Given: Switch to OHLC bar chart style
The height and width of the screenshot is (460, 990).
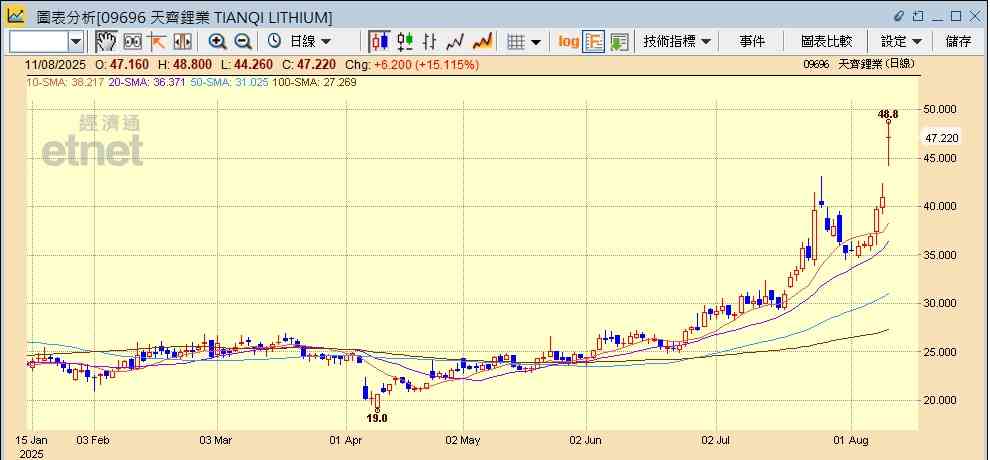Looking at the screenshot, I should point(430,42).
